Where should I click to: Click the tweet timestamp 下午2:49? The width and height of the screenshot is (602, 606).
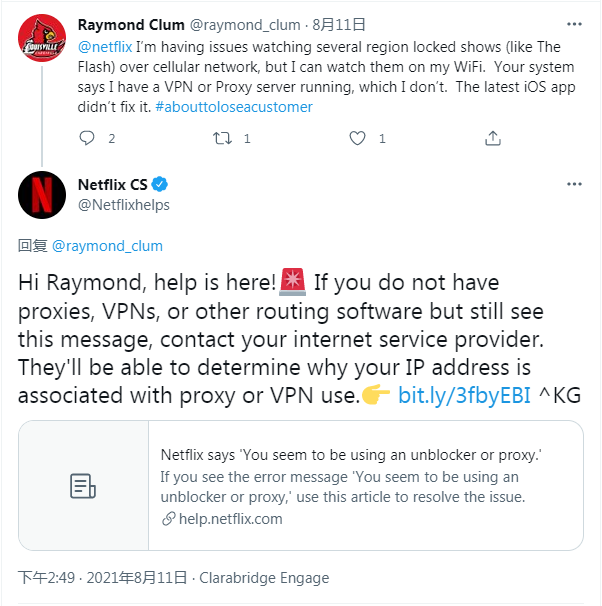46,578
